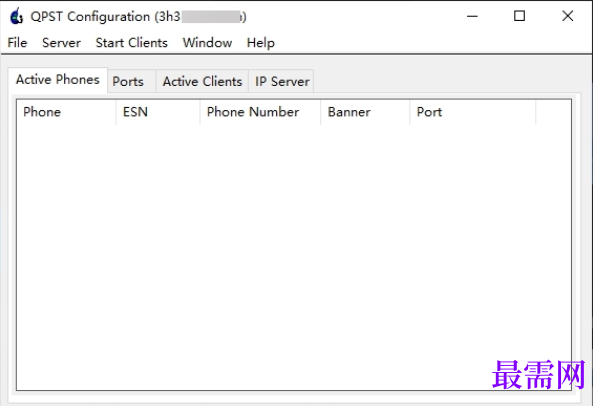Open the Start Clients menu

(x=131, y=42)
